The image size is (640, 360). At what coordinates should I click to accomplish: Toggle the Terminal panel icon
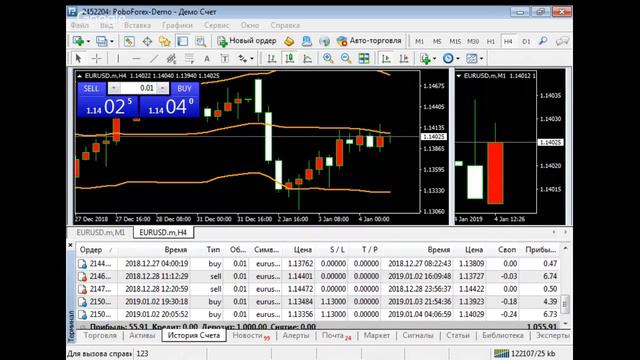(182, 41)
